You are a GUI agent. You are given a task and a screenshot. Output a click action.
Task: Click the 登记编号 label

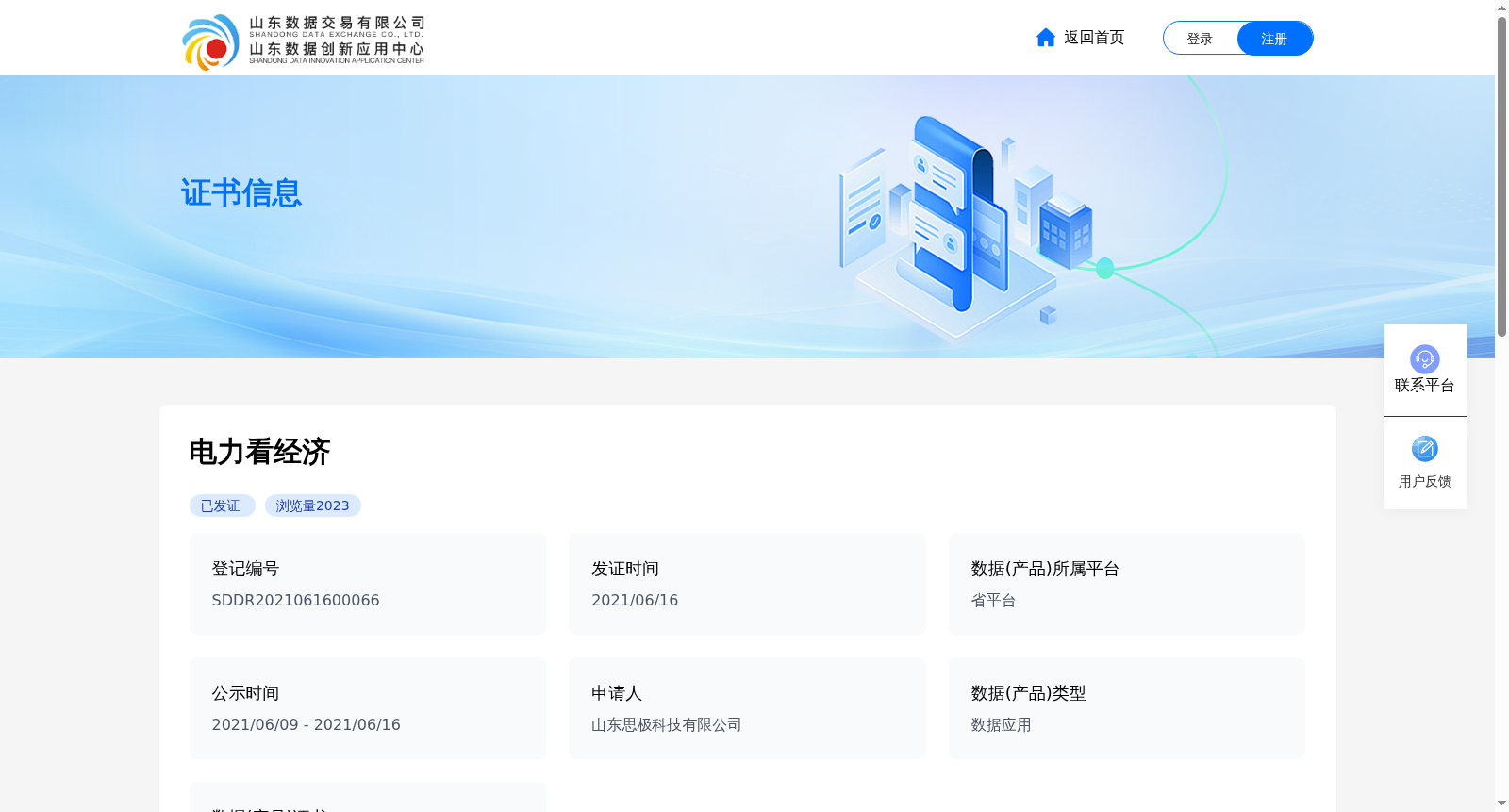point(245,569)
